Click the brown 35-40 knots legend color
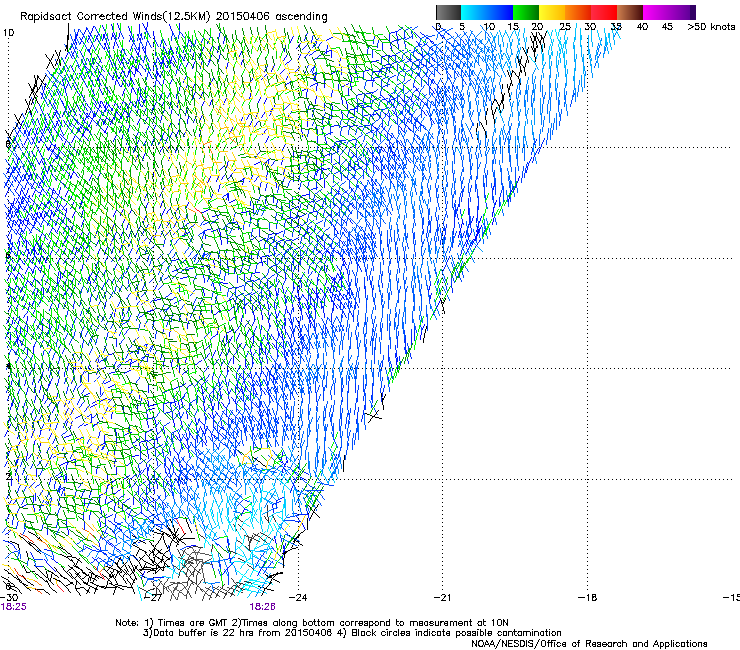 (x=630, y=12)
